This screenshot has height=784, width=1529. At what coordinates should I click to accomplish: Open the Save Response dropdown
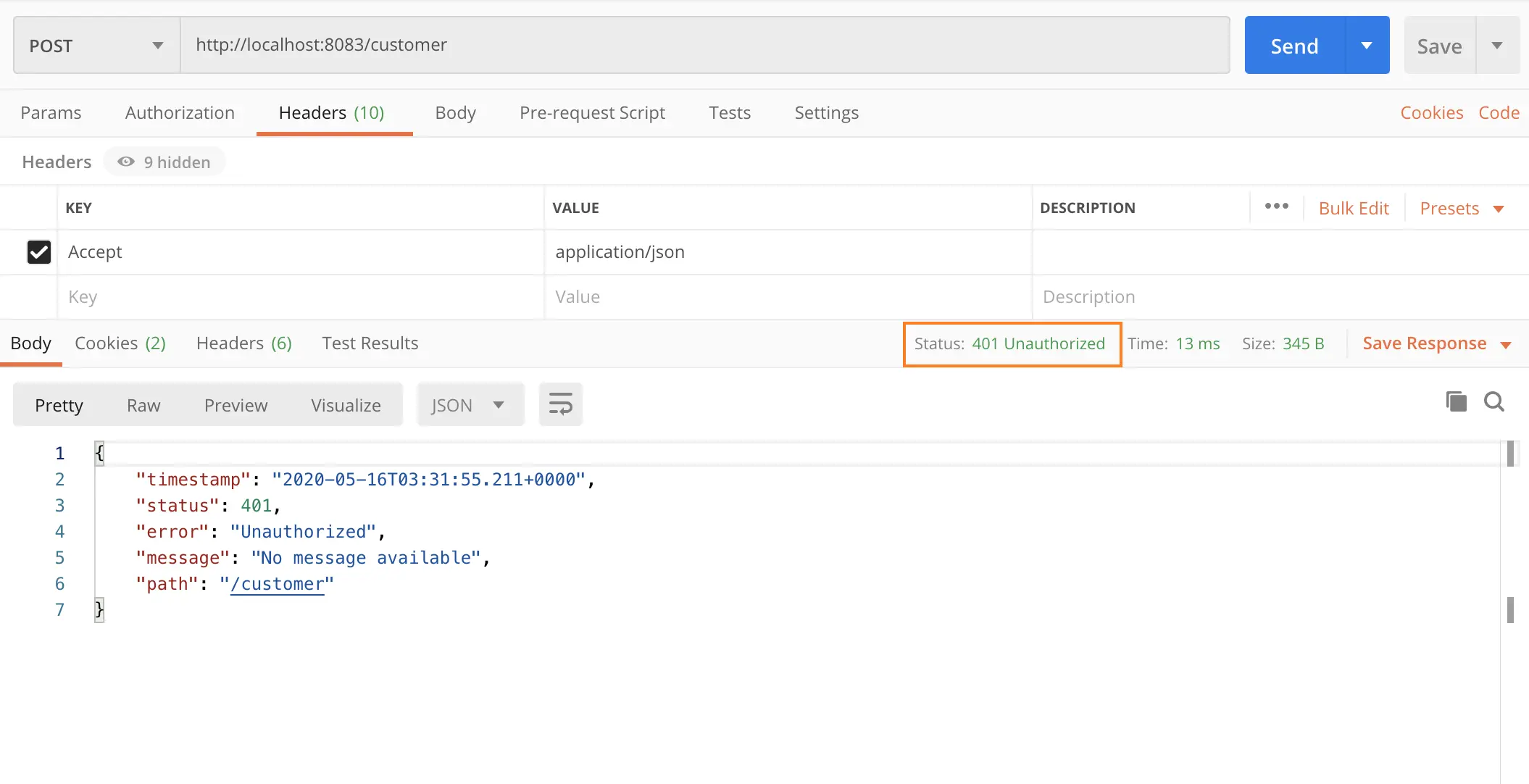coord(1436,343)
